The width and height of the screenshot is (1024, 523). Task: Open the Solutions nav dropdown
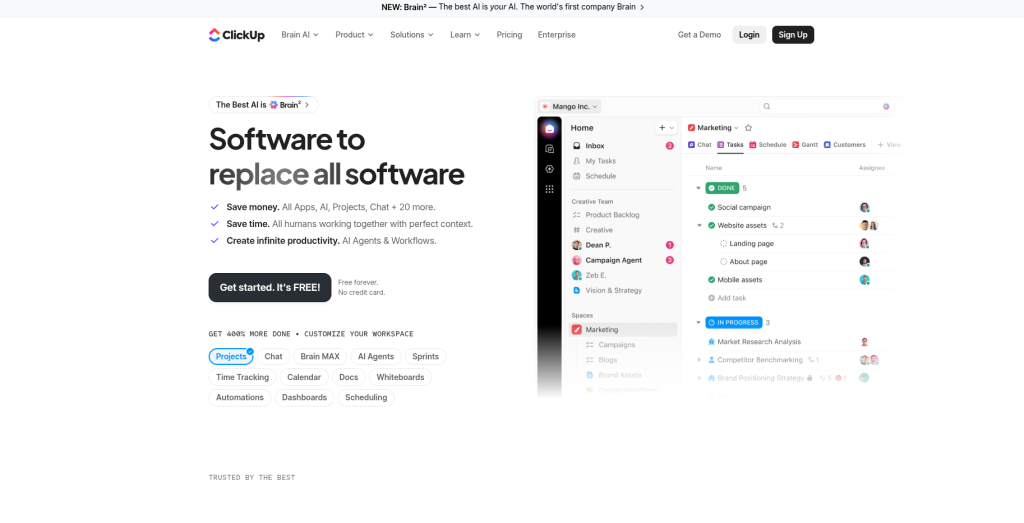pyautogui.click(x=412, y=35)
